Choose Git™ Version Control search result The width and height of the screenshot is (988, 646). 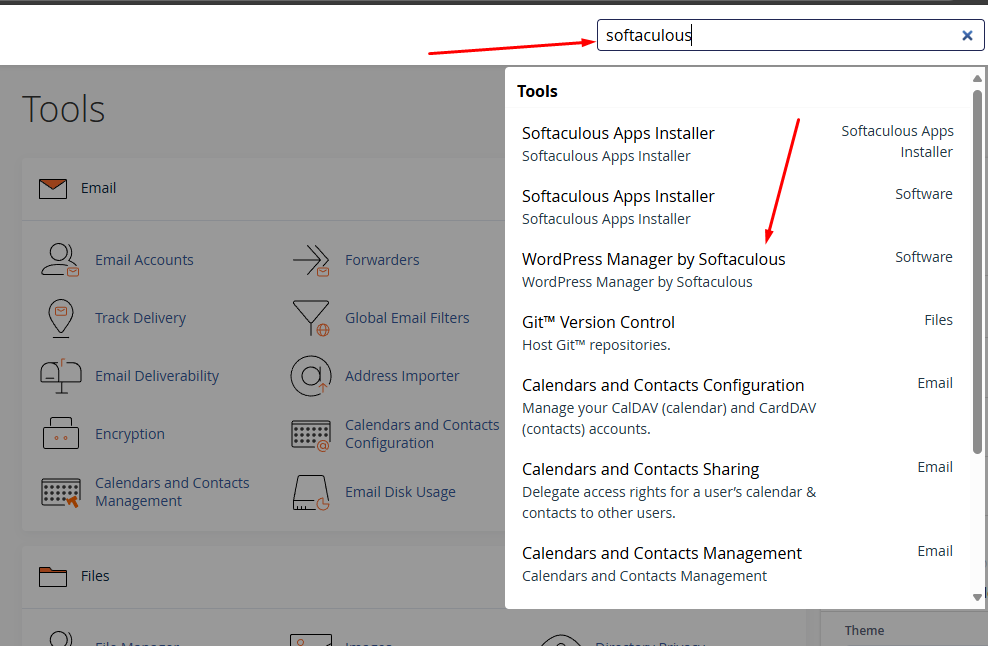pyautogui.click(x=598, y=323)
